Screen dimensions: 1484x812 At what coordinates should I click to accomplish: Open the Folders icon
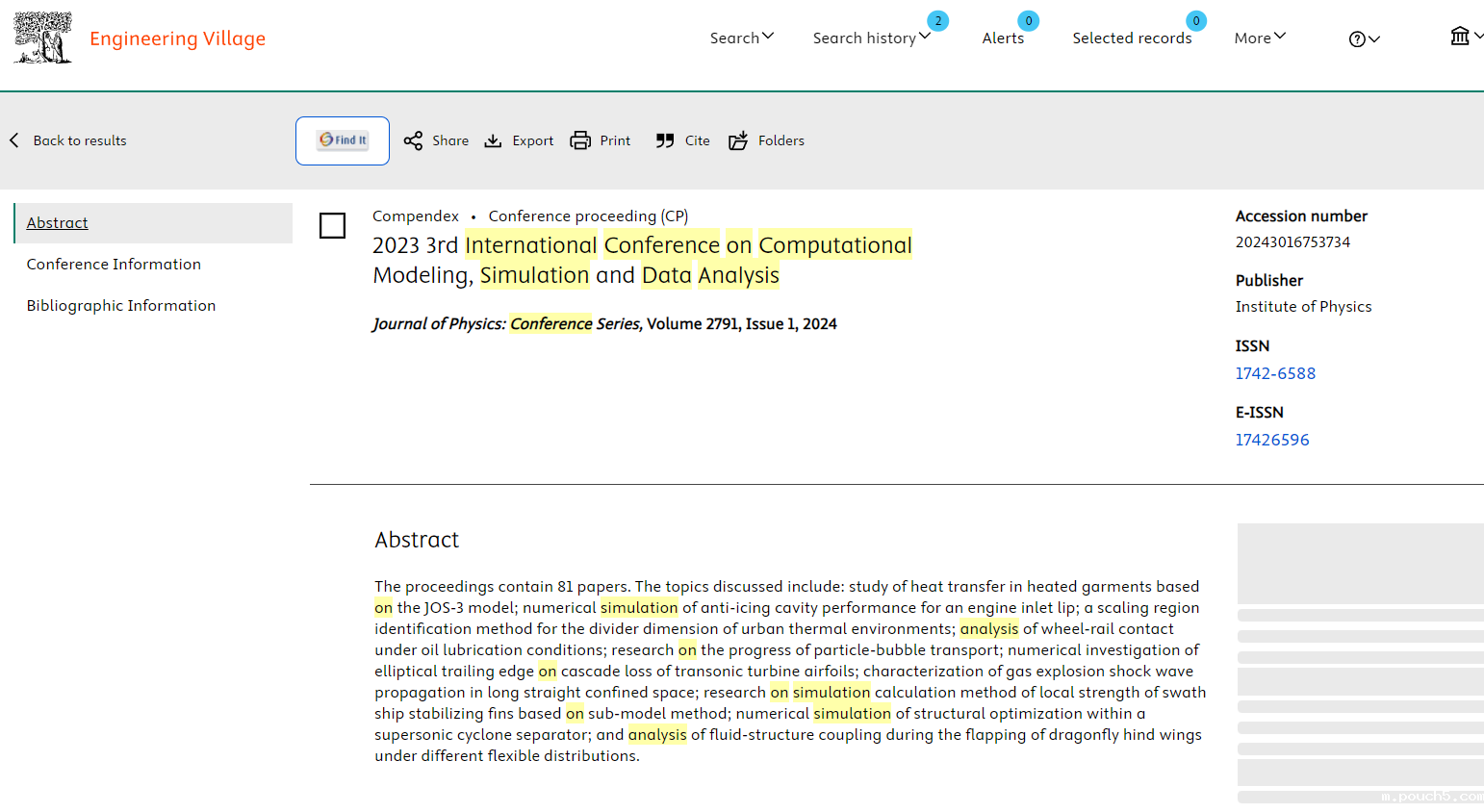point(738,140)
